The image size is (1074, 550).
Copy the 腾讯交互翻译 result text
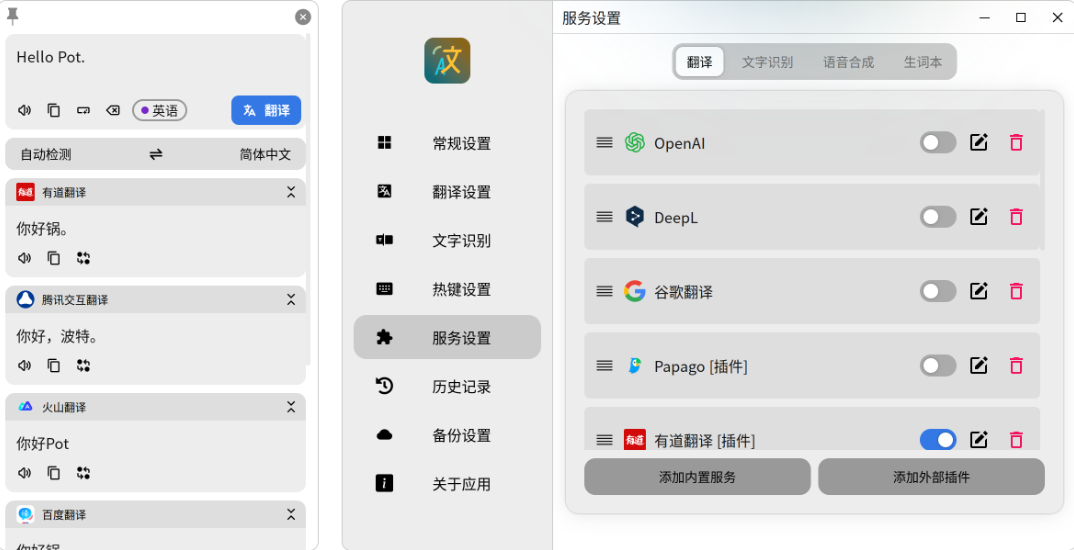54,366
